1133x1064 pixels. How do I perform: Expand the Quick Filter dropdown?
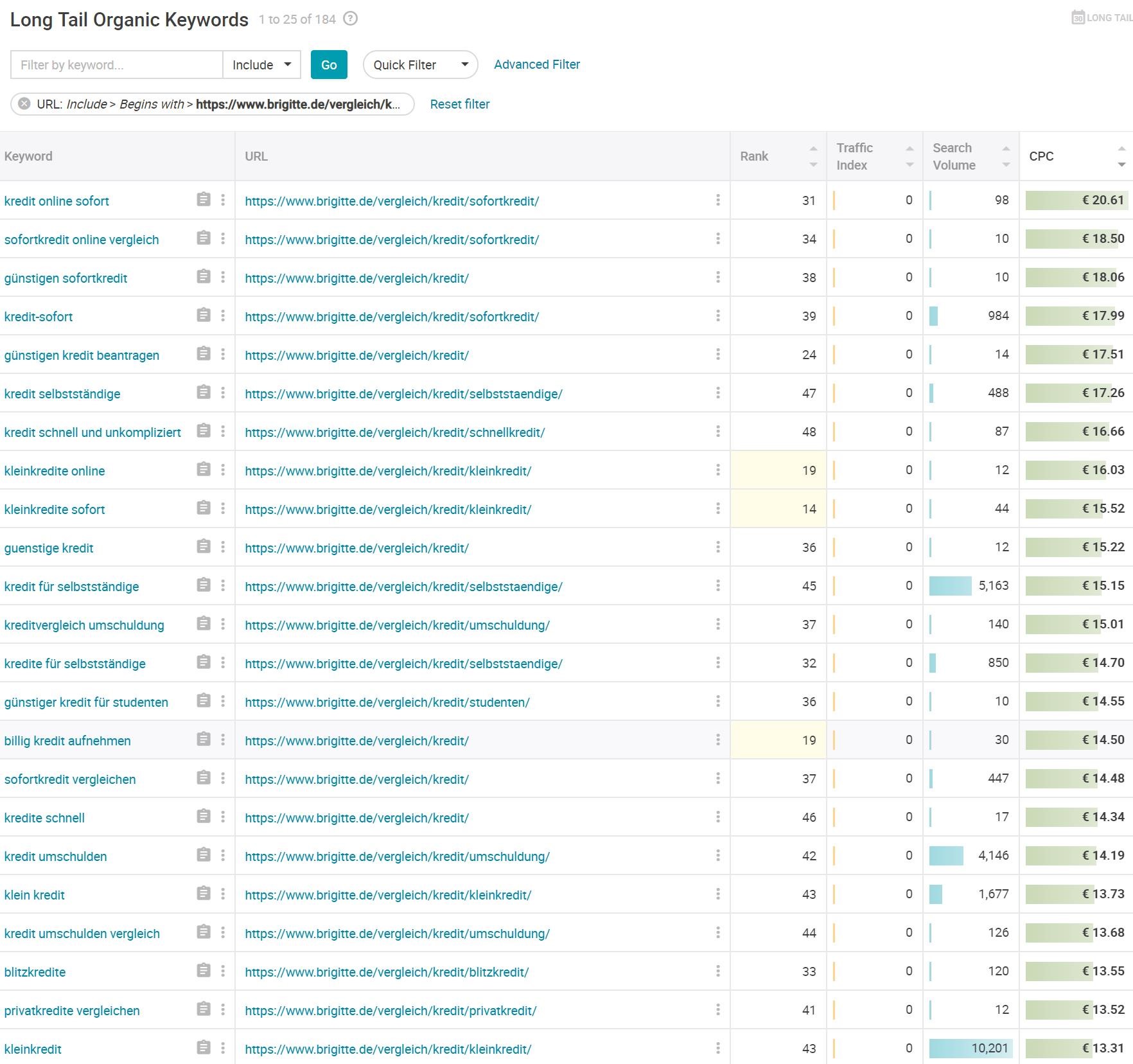click(x=420, y=65)
